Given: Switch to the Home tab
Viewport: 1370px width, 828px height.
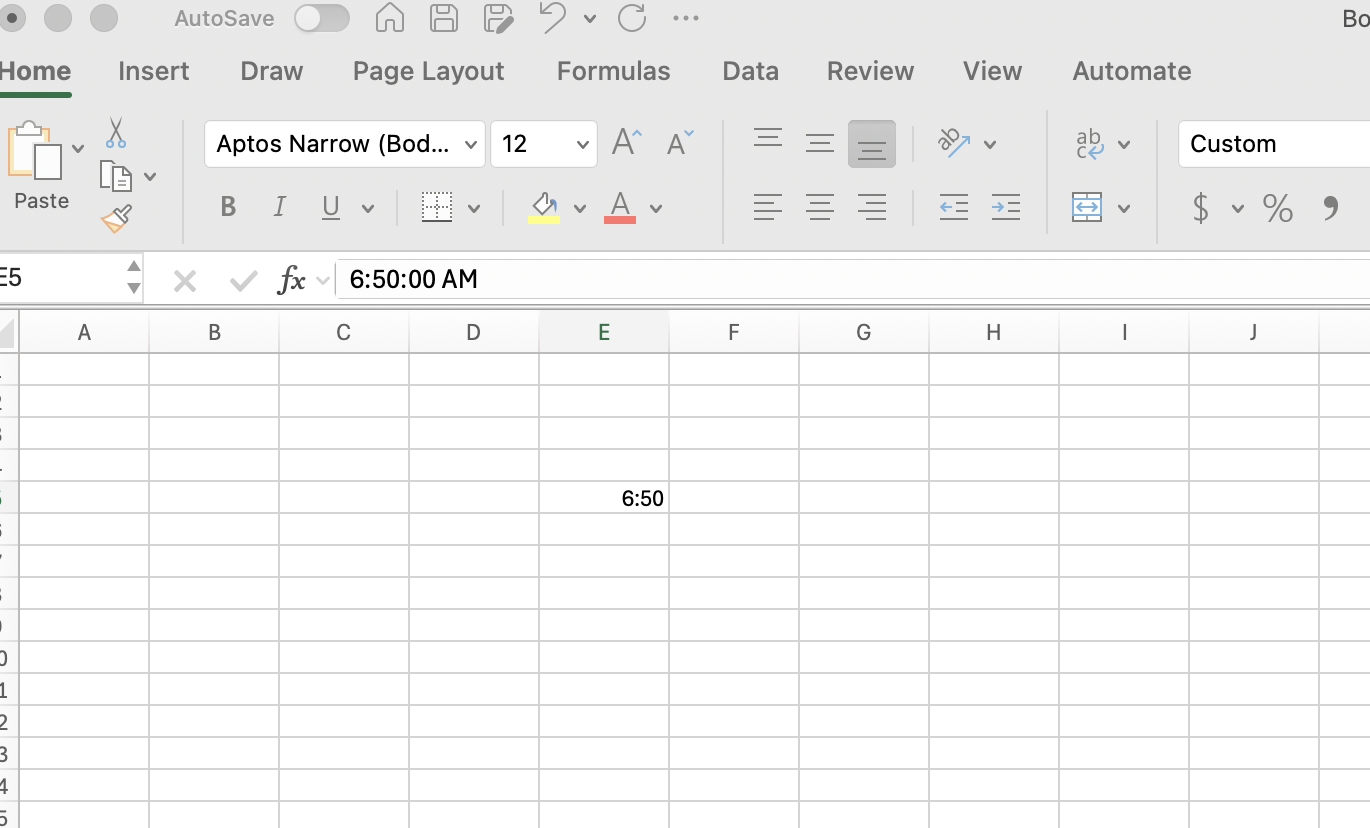Looking at the screenshot, I should pos(35,71).
